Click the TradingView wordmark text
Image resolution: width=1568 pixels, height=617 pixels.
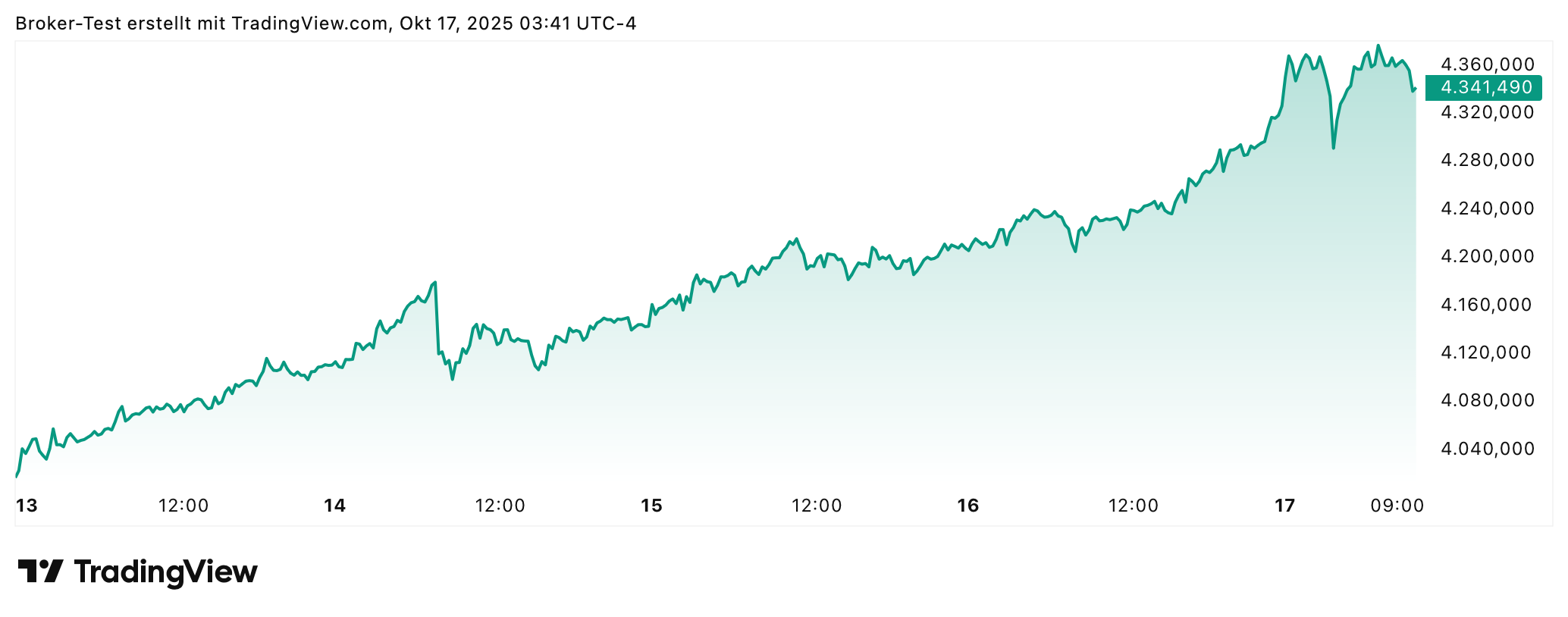tap(166, 572)
